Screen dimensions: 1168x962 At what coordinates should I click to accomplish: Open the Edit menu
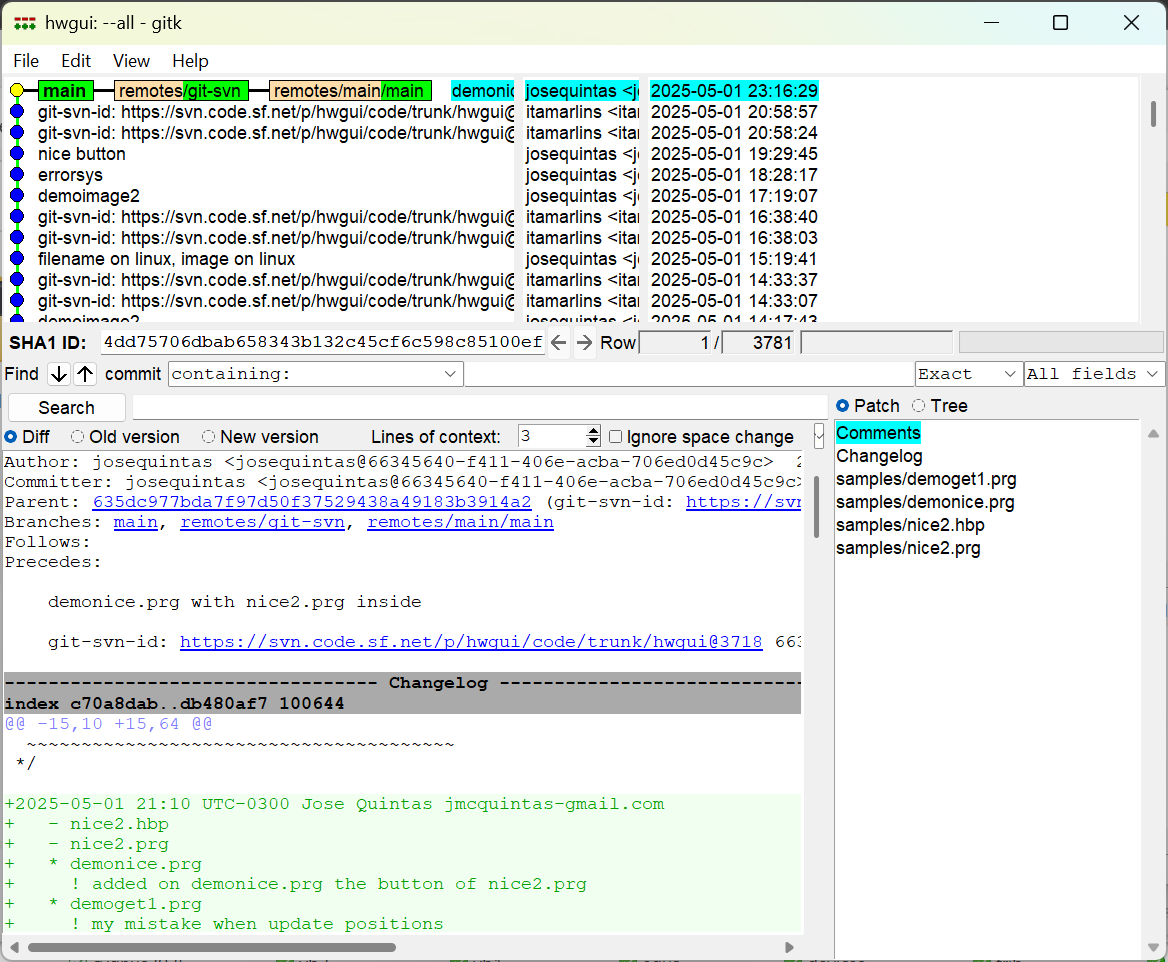click(76, 61)
